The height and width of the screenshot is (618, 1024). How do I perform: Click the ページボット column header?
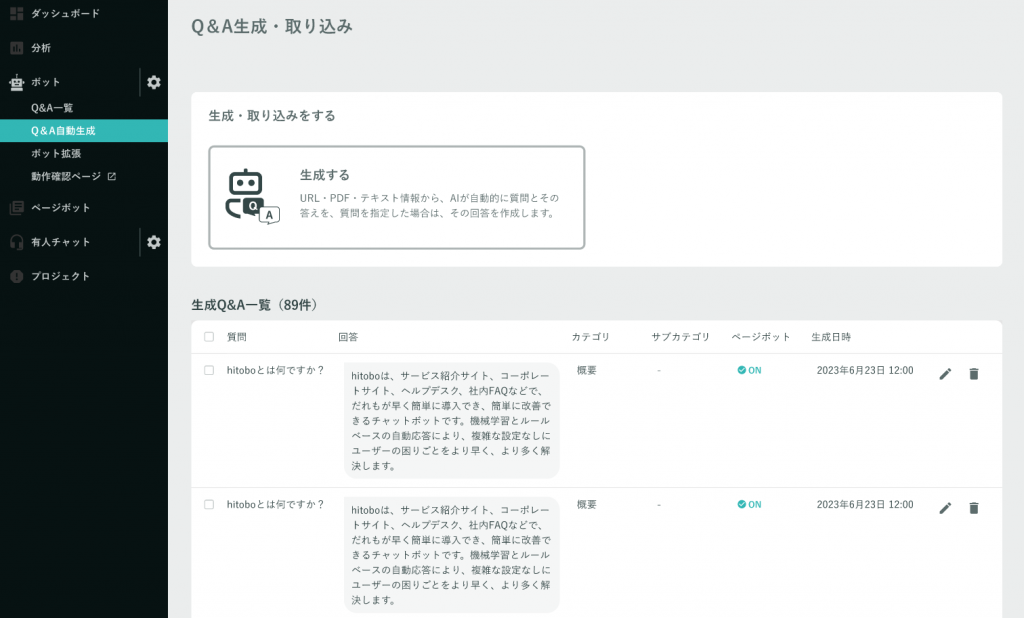pyautogui.click(x=761, y=337)
